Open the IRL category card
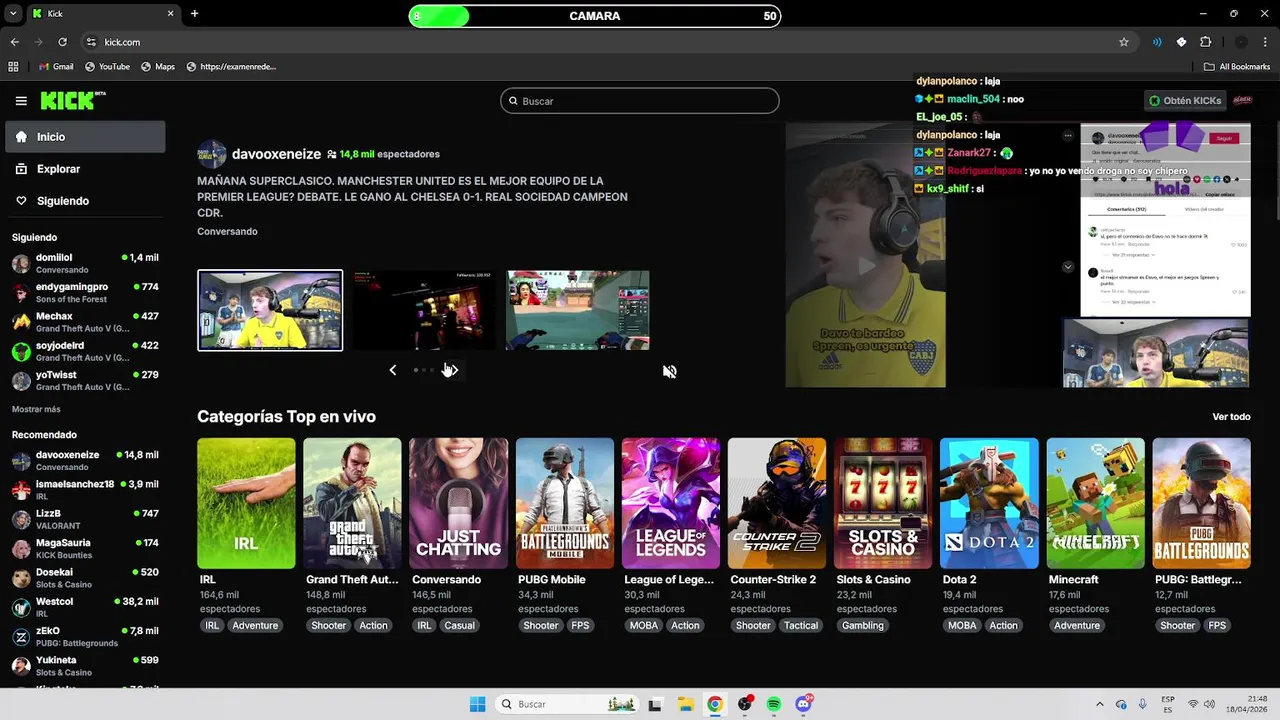Viewport: 1280px width, 720px height. (246, 503)
